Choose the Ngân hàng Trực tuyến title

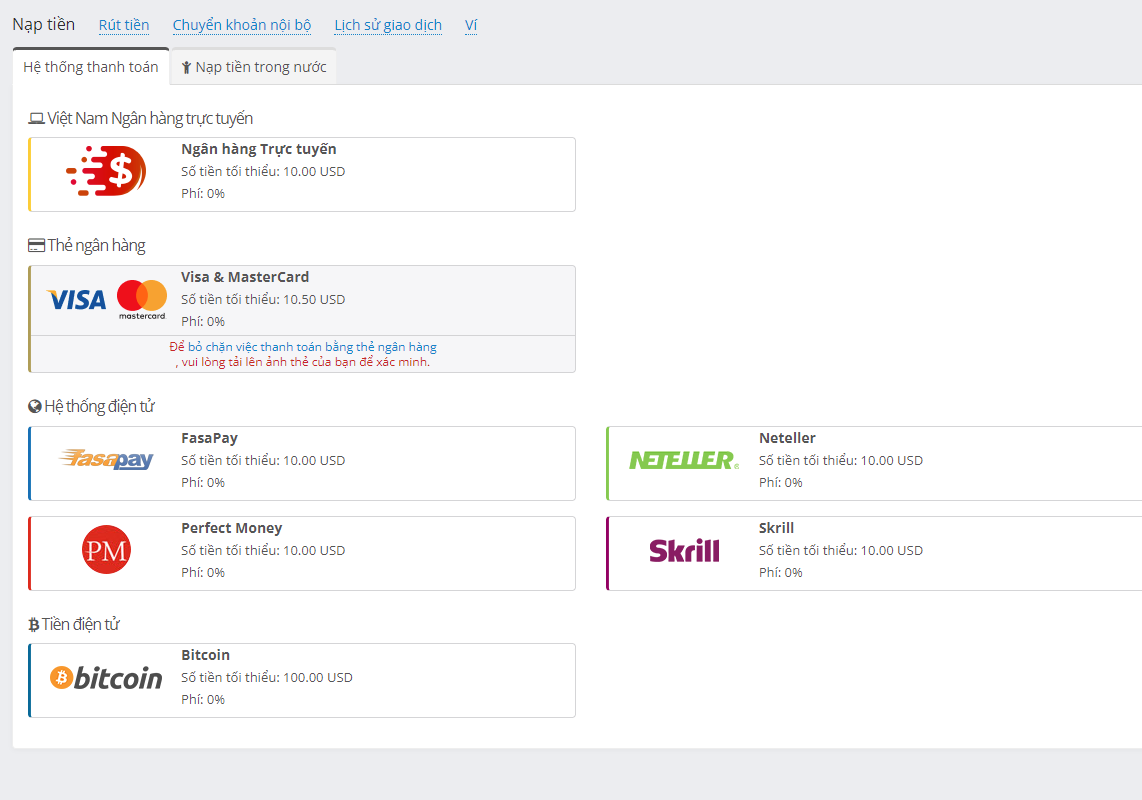(x=259, y=149)
